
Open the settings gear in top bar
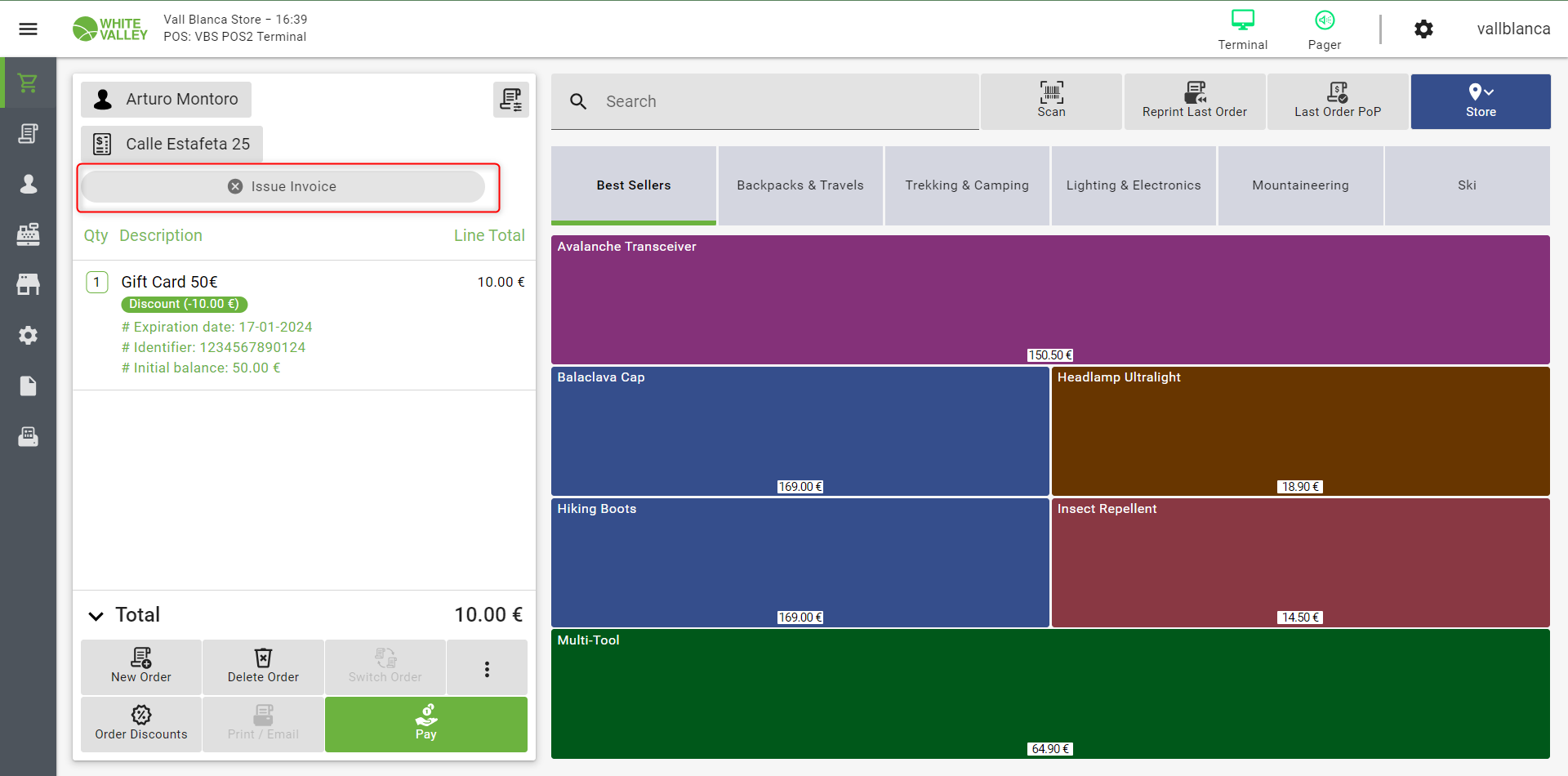point(1423,29)
